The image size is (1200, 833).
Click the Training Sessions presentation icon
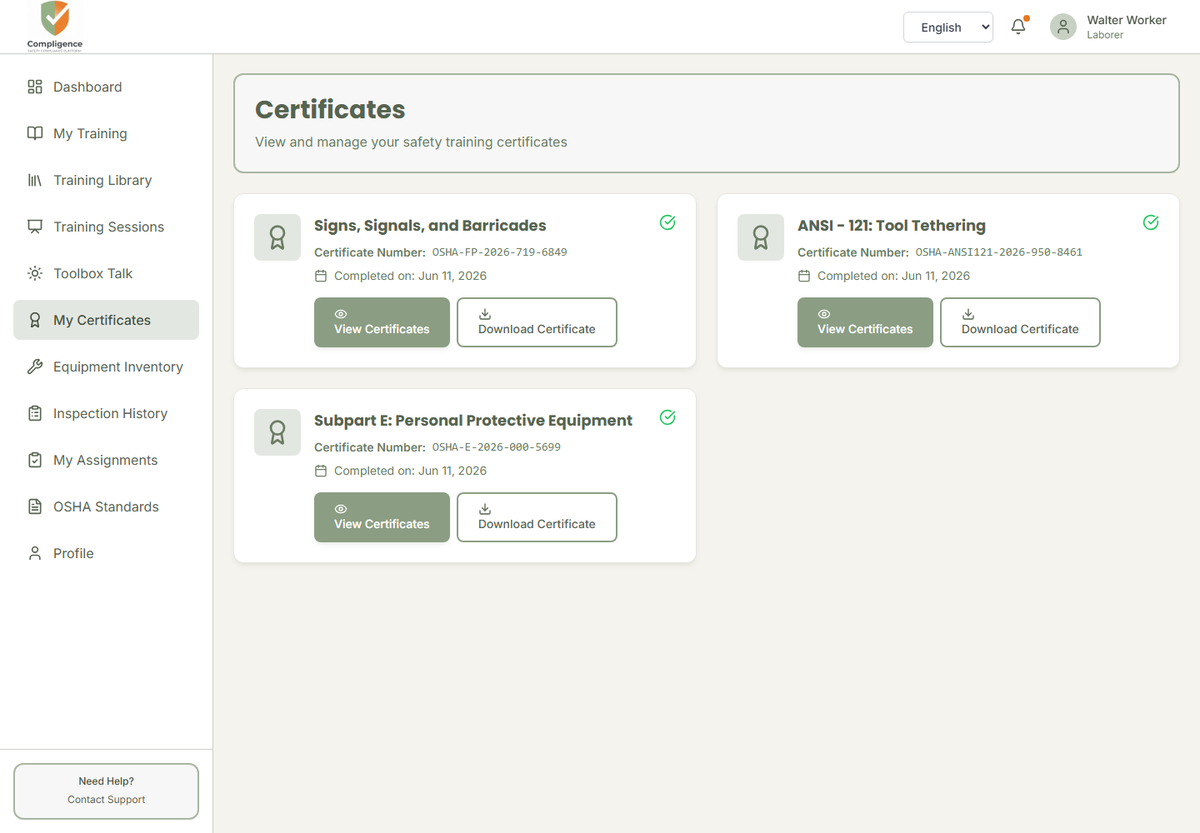pyautogui.click(x=35, y=227)
